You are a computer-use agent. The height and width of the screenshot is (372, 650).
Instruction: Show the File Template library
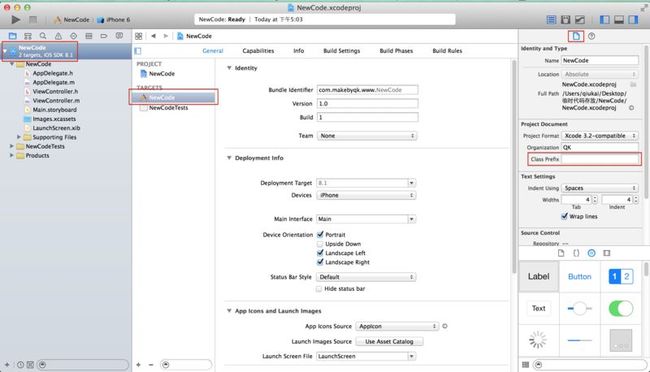coord(561,253)
